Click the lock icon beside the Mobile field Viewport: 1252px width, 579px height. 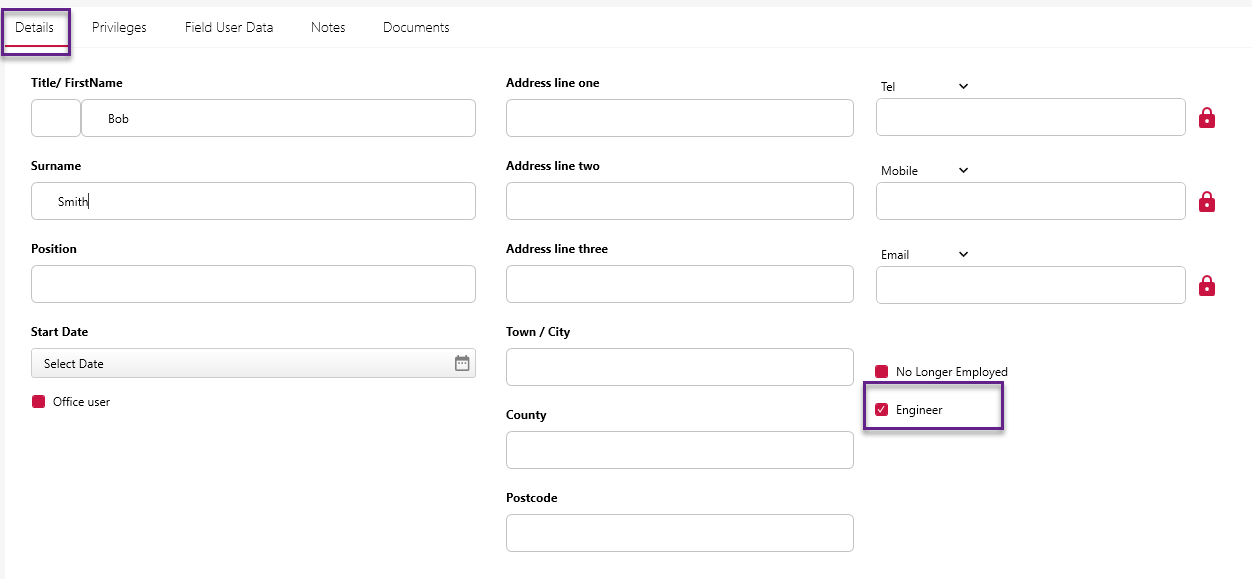(x=1207, y=201)
